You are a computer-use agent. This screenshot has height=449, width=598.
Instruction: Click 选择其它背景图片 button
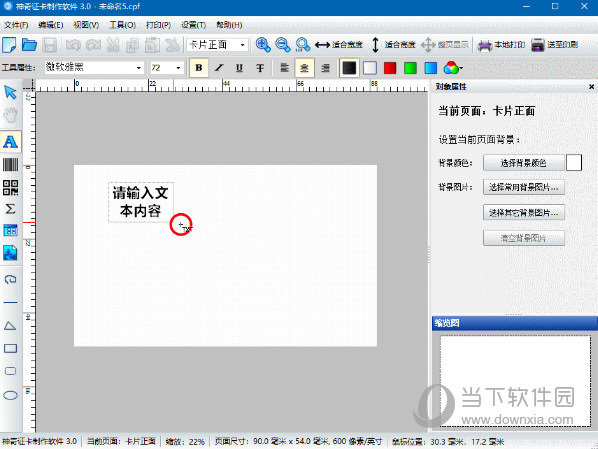524,212
